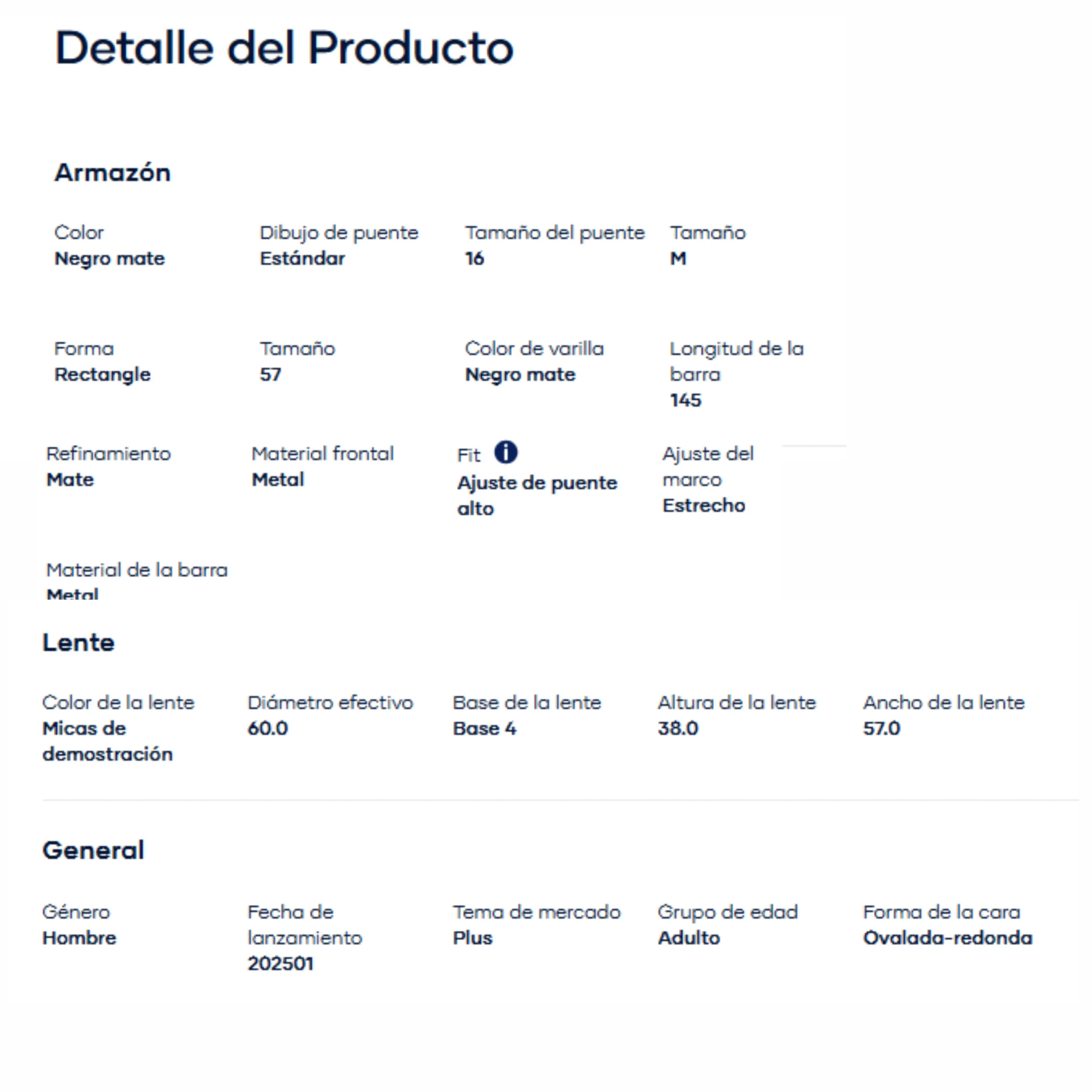This screenshot has width=1092, height=1092.
Task: Click the Fit info icon
Action: tap(505, 452)
